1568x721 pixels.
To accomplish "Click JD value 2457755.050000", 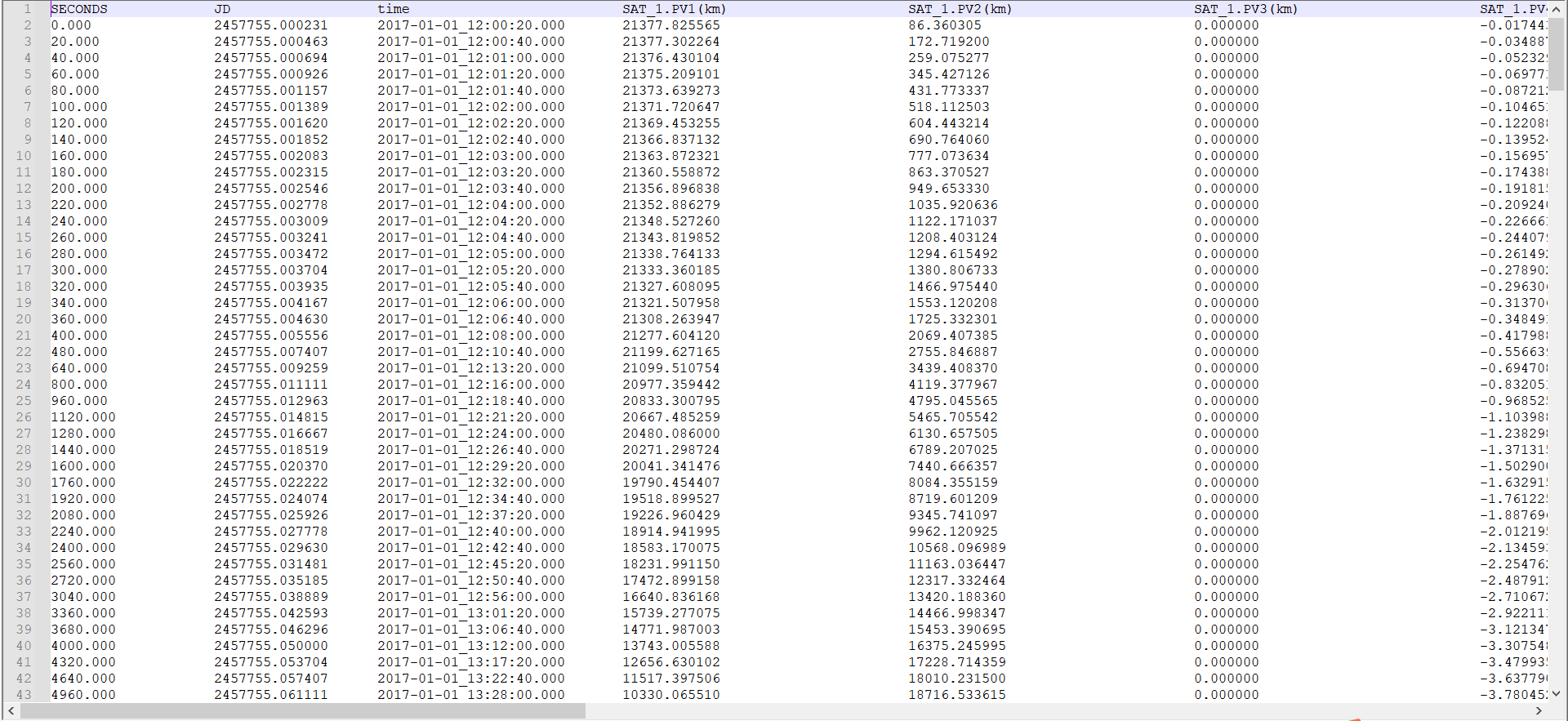I will [270, 646].
